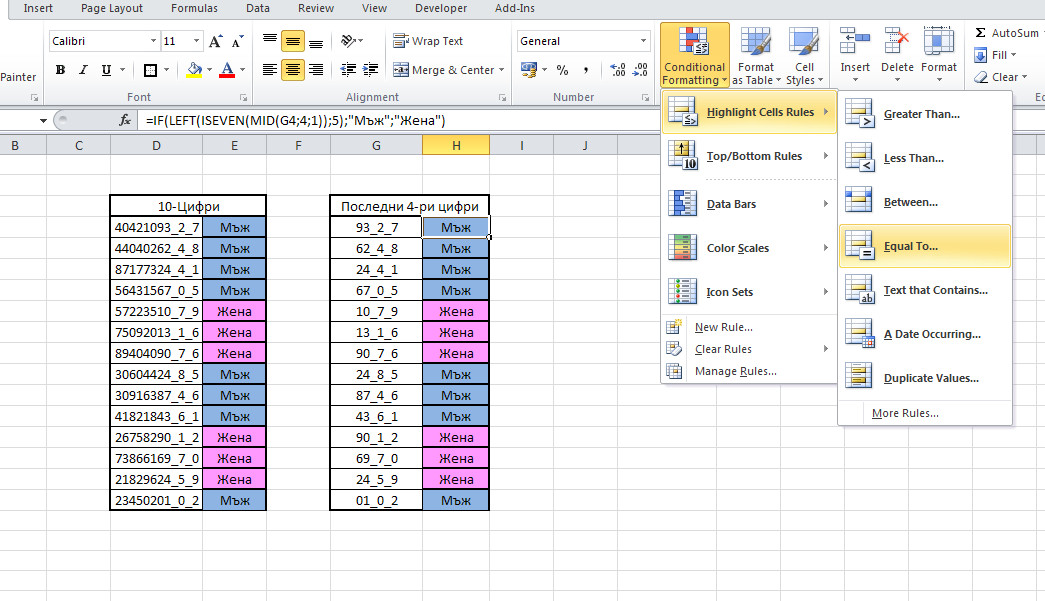Open Highlight Cells Rules submenu

749,112
